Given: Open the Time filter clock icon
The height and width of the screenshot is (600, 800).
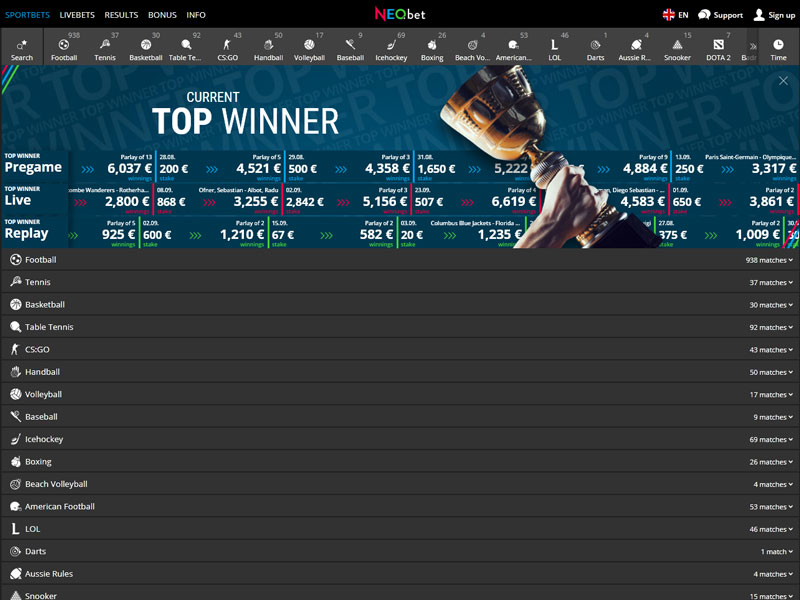Looking at the screenshot, I should 778,44.
